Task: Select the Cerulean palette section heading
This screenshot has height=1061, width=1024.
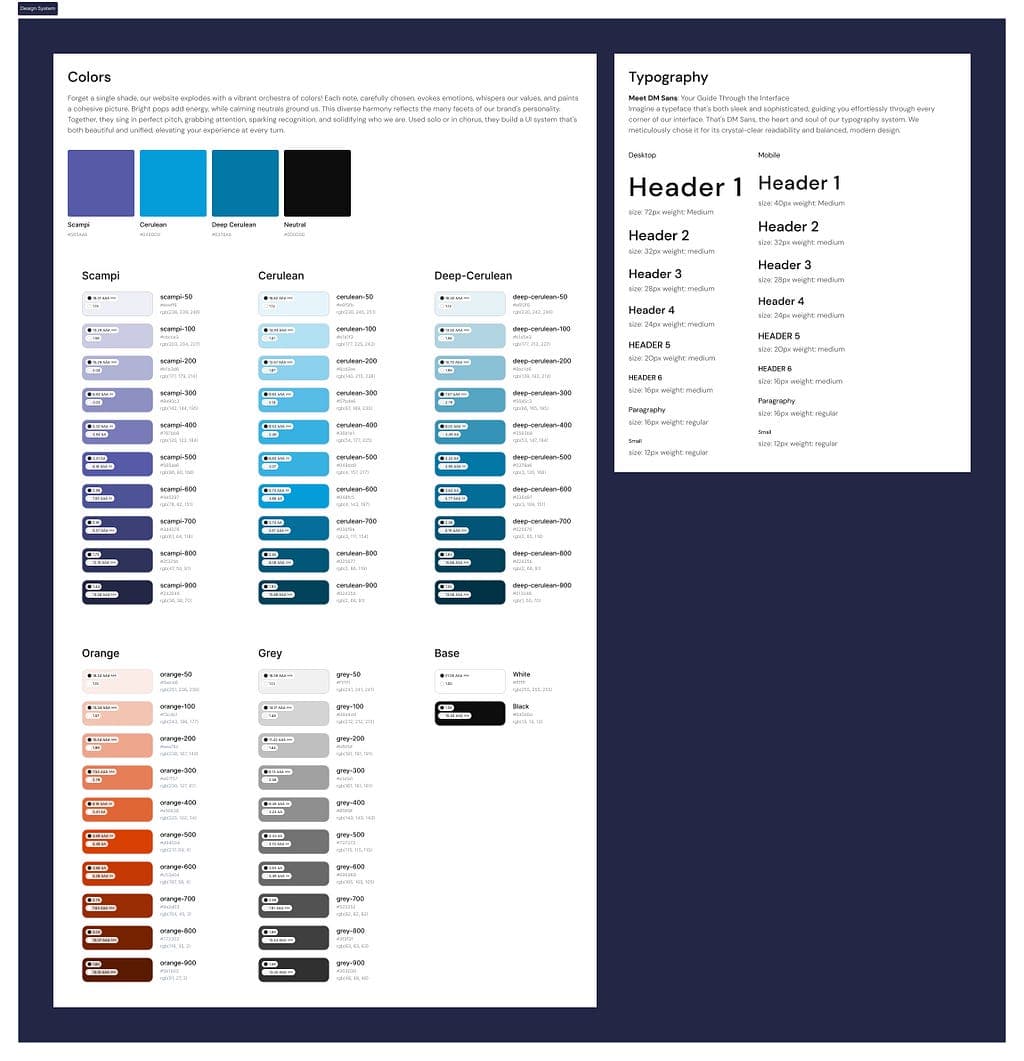Action: tap(281, 275)
